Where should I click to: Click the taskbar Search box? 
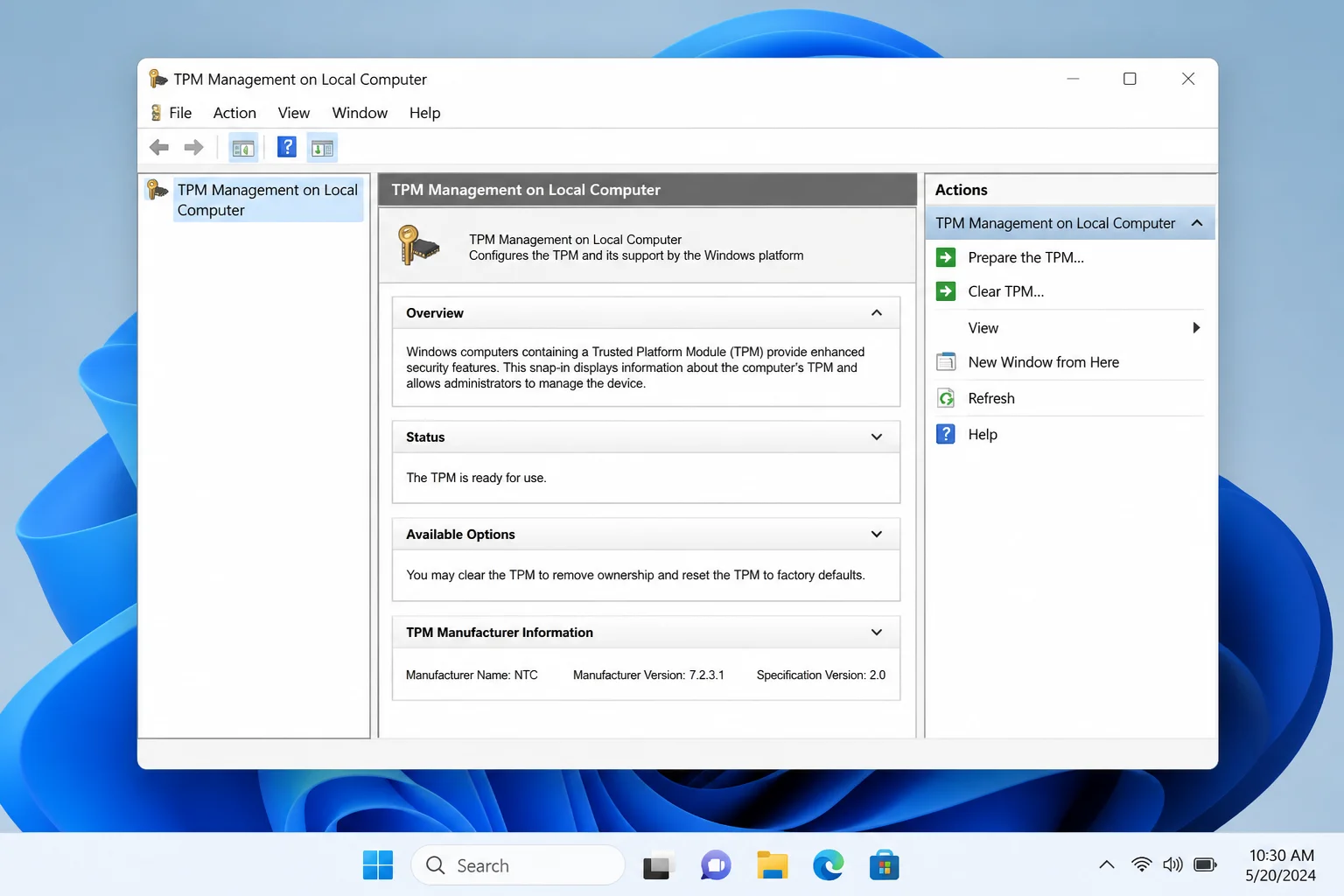click(518, 865)
